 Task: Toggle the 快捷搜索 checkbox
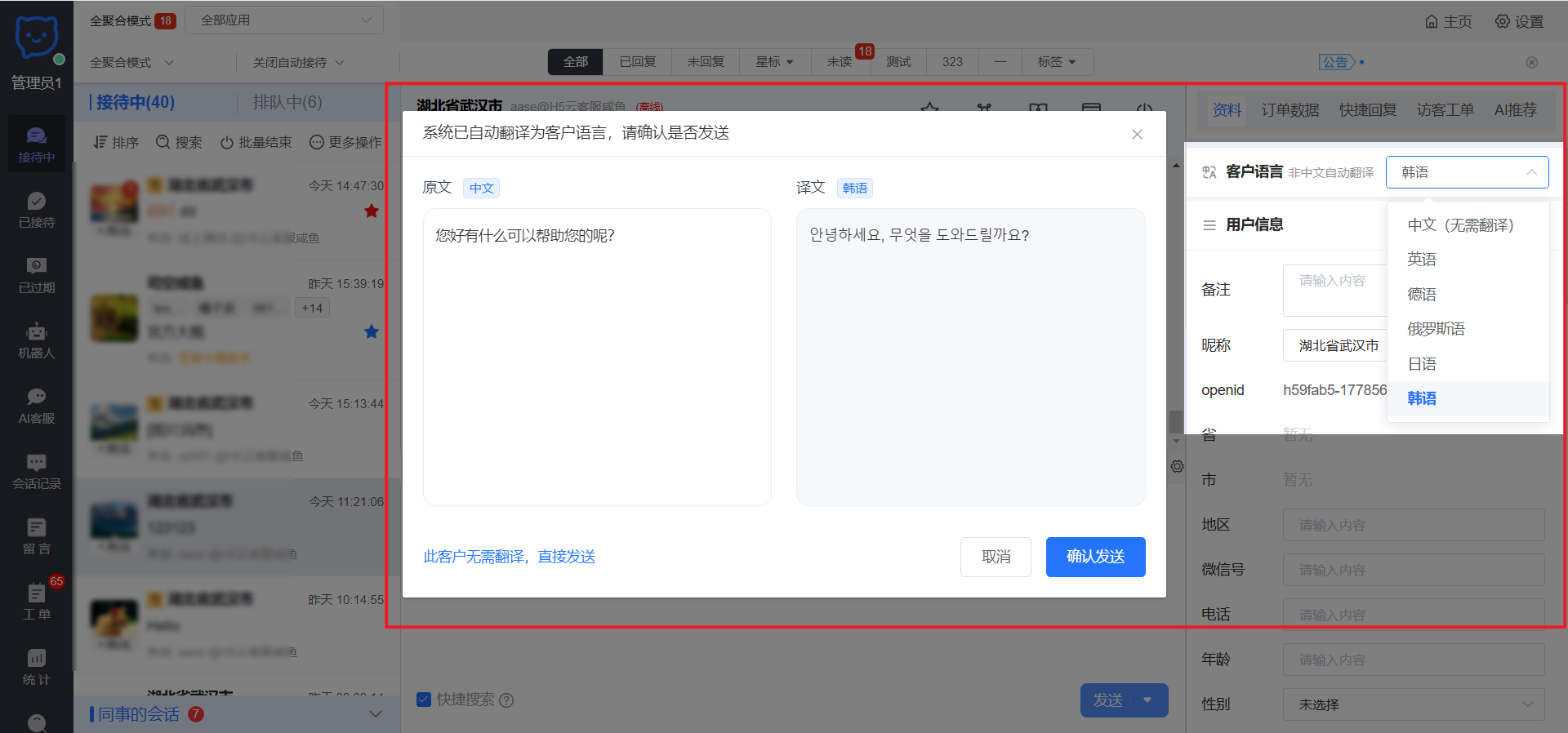click(x=424, y=700)
